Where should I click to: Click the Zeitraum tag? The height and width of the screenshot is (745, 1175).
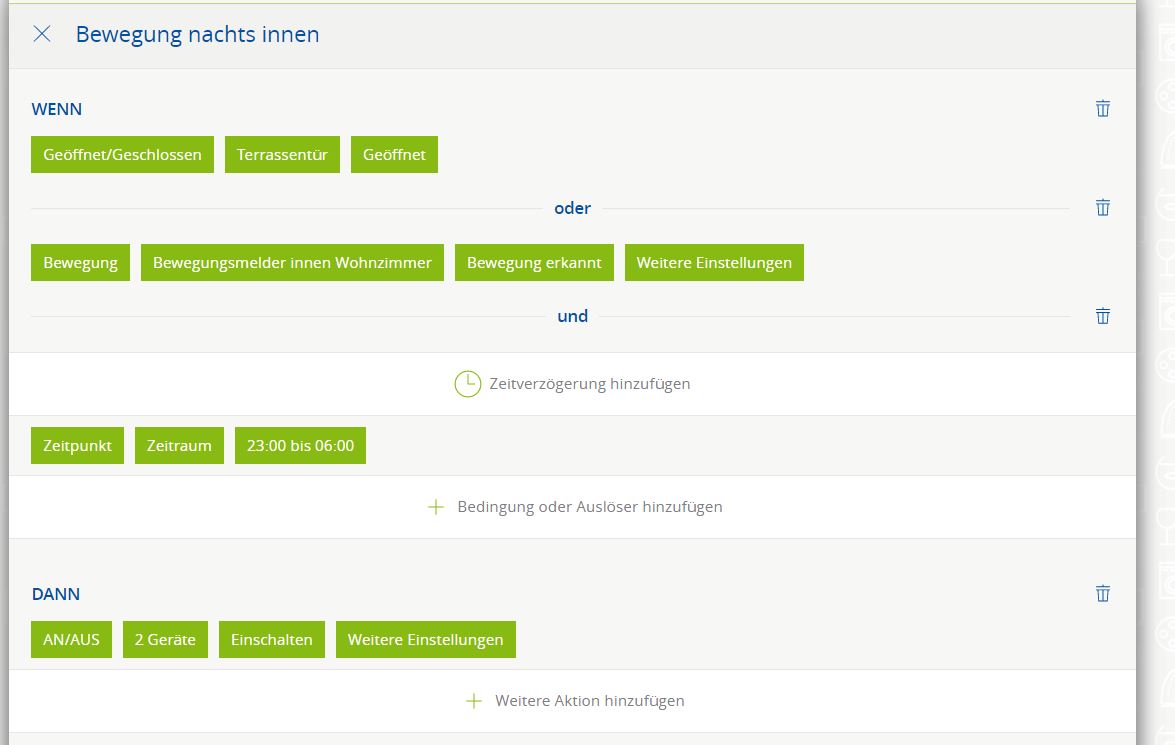[x=179, y=446]
